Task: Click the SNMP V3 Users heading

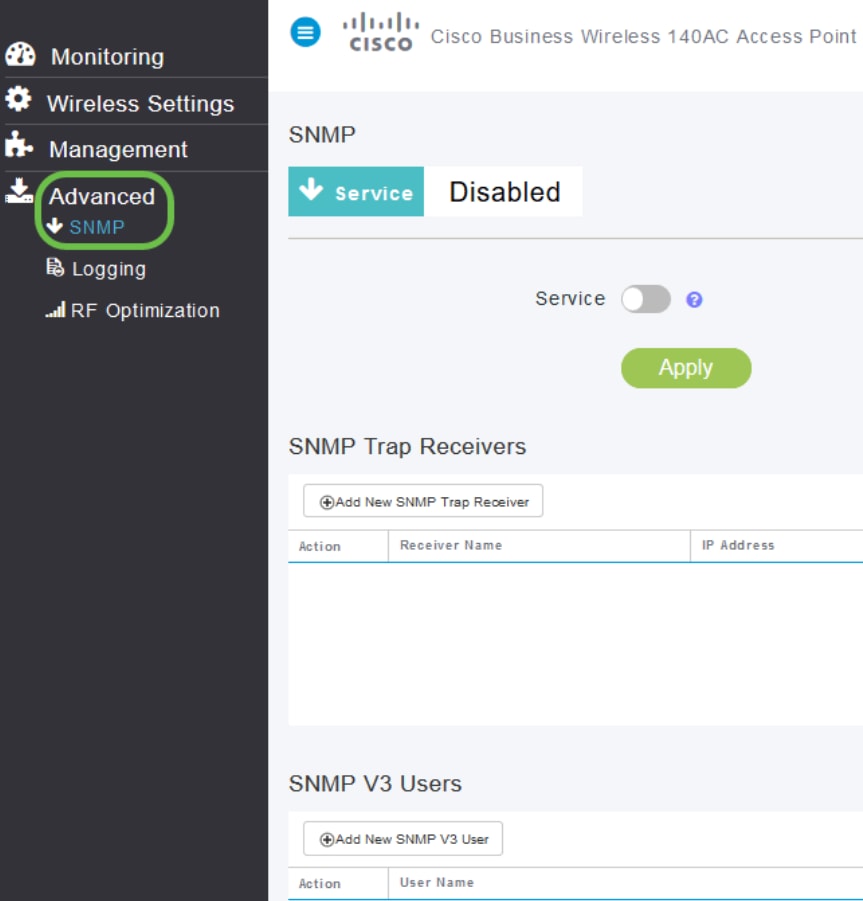Action: [x=375, y=784]
